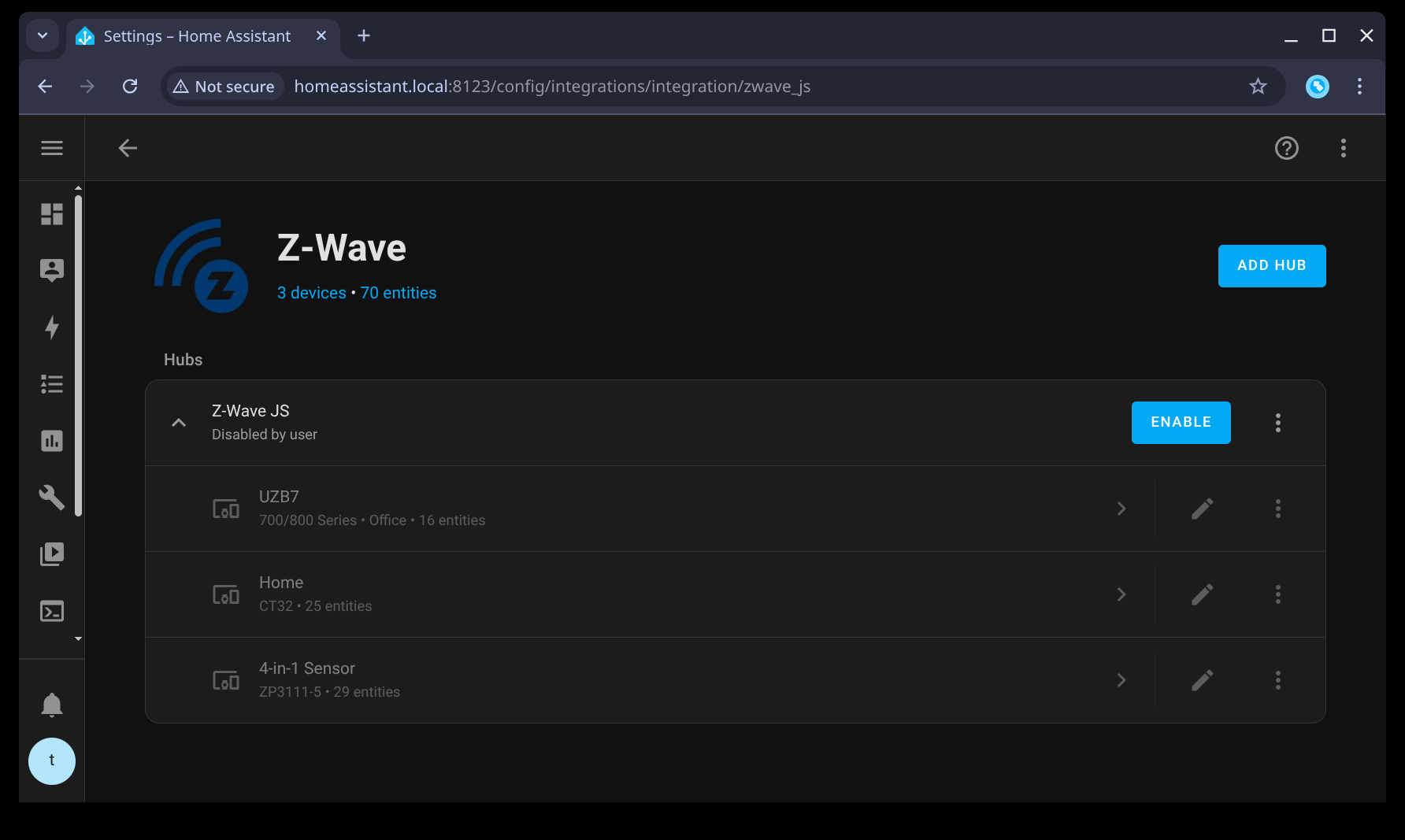Open the Z-Wave JS hub three-dot menu
This screenshot has width=1405, height=840.
pyautogui.click(x=1278, y=423)
